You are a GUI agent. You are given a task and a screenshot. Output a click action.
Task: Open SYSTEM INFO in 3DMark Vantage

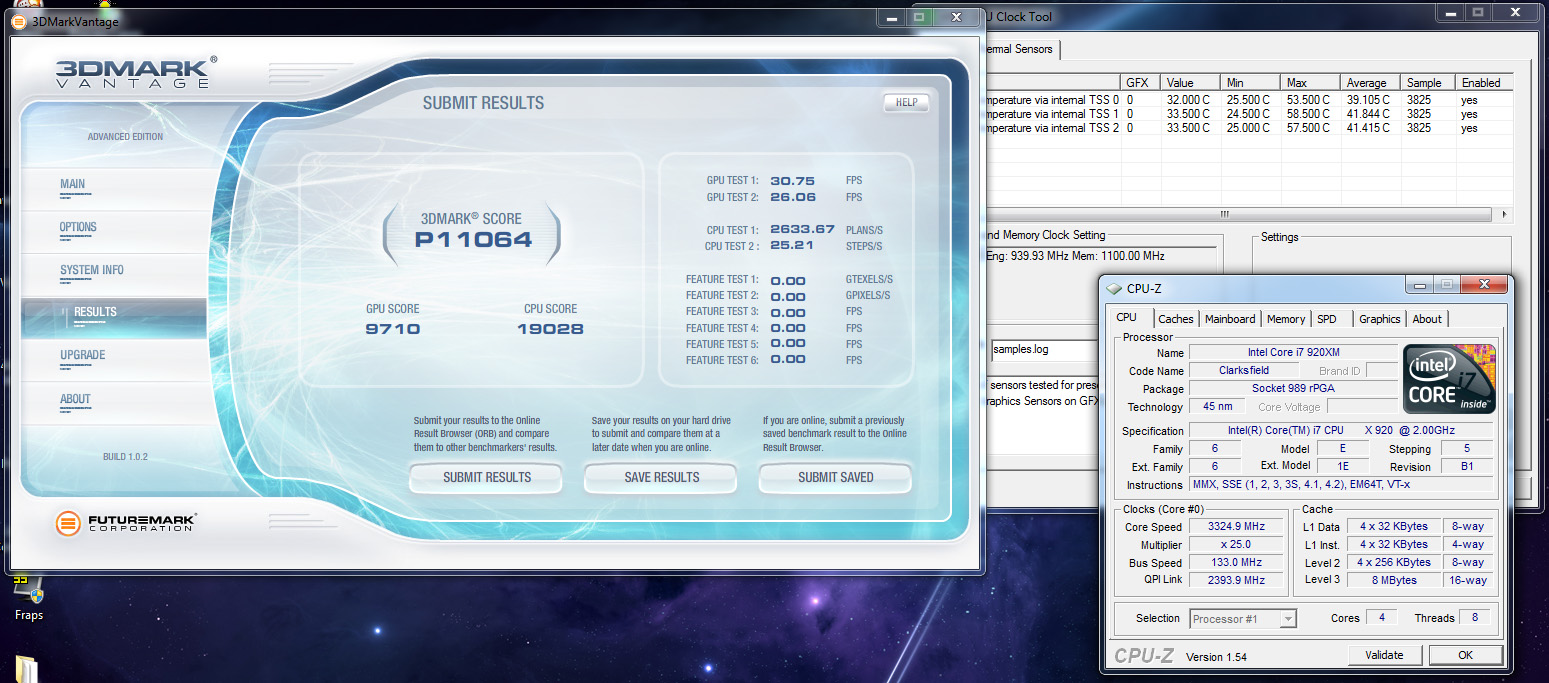pos(92,270)
